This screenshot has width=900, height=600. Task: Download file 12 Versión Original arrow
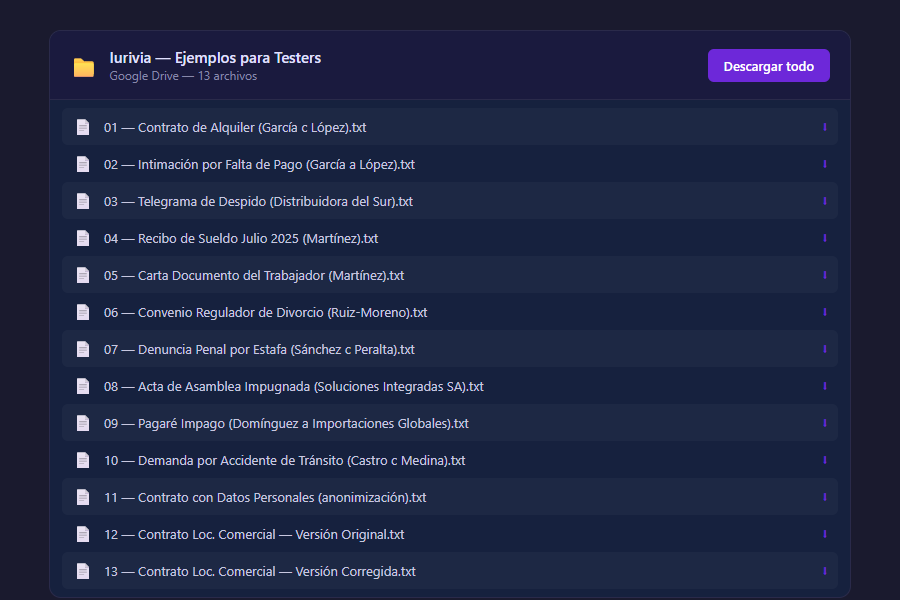pyautogui.click(x=825, y=534)
